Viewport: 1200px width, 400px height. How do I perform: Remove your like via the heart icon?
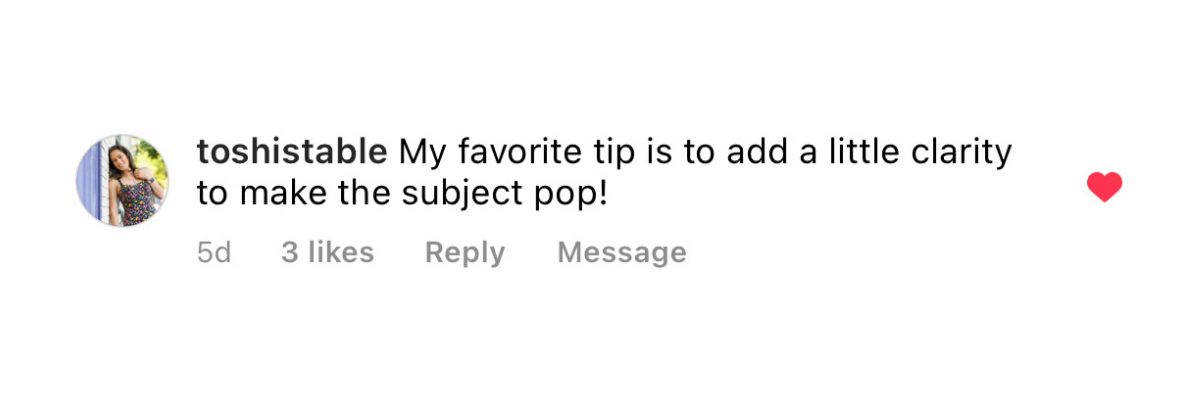click(1104, 187)
